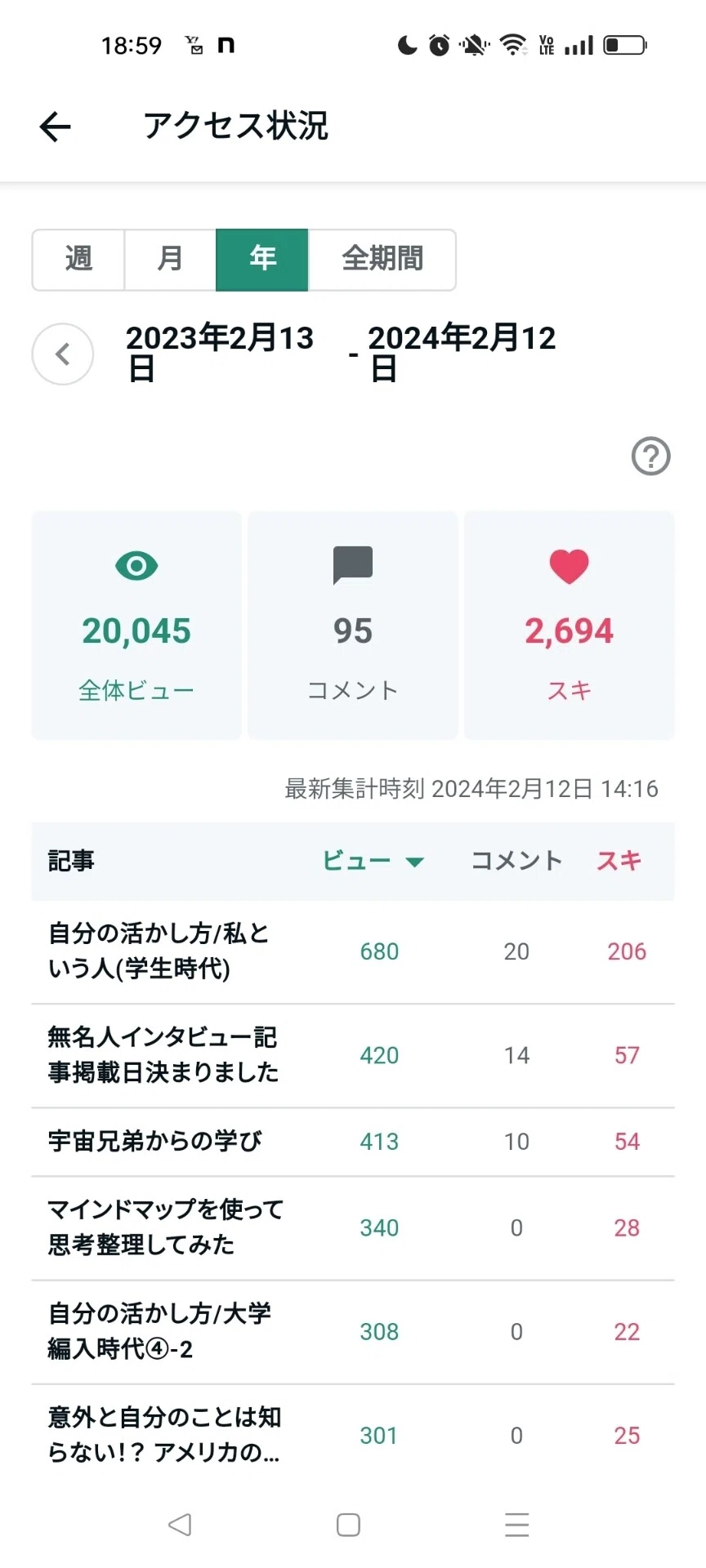Select the 年 period tab

[262, 260]
